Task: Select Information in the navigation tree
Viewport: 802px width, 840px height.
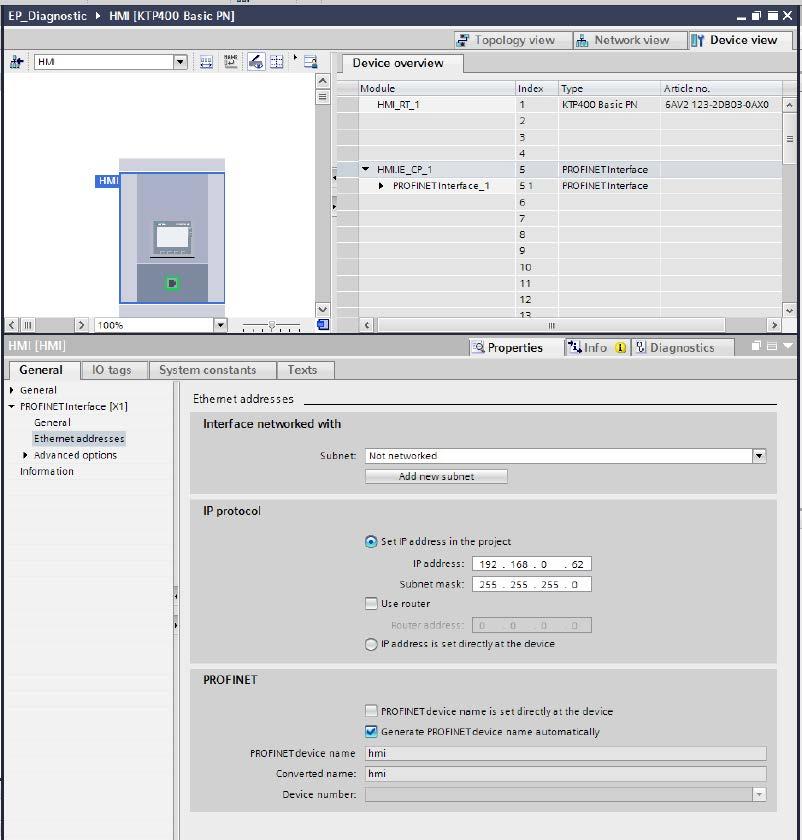Action: tap(47, 471)
